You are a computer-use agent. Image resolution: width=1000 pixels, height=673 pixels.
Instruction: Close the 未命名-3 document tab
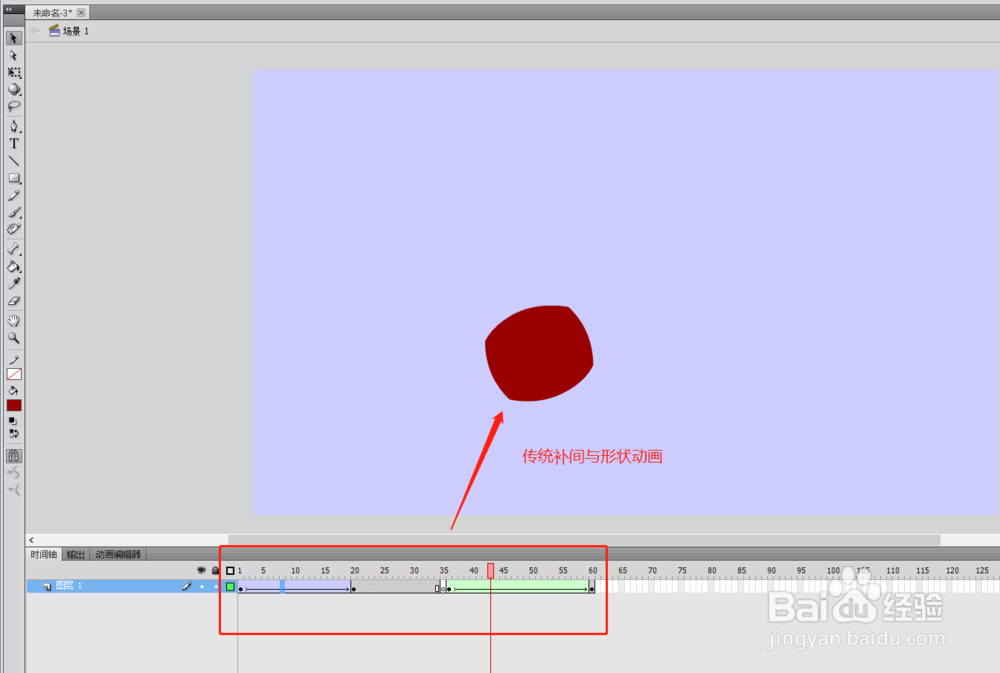click(81, 13)
